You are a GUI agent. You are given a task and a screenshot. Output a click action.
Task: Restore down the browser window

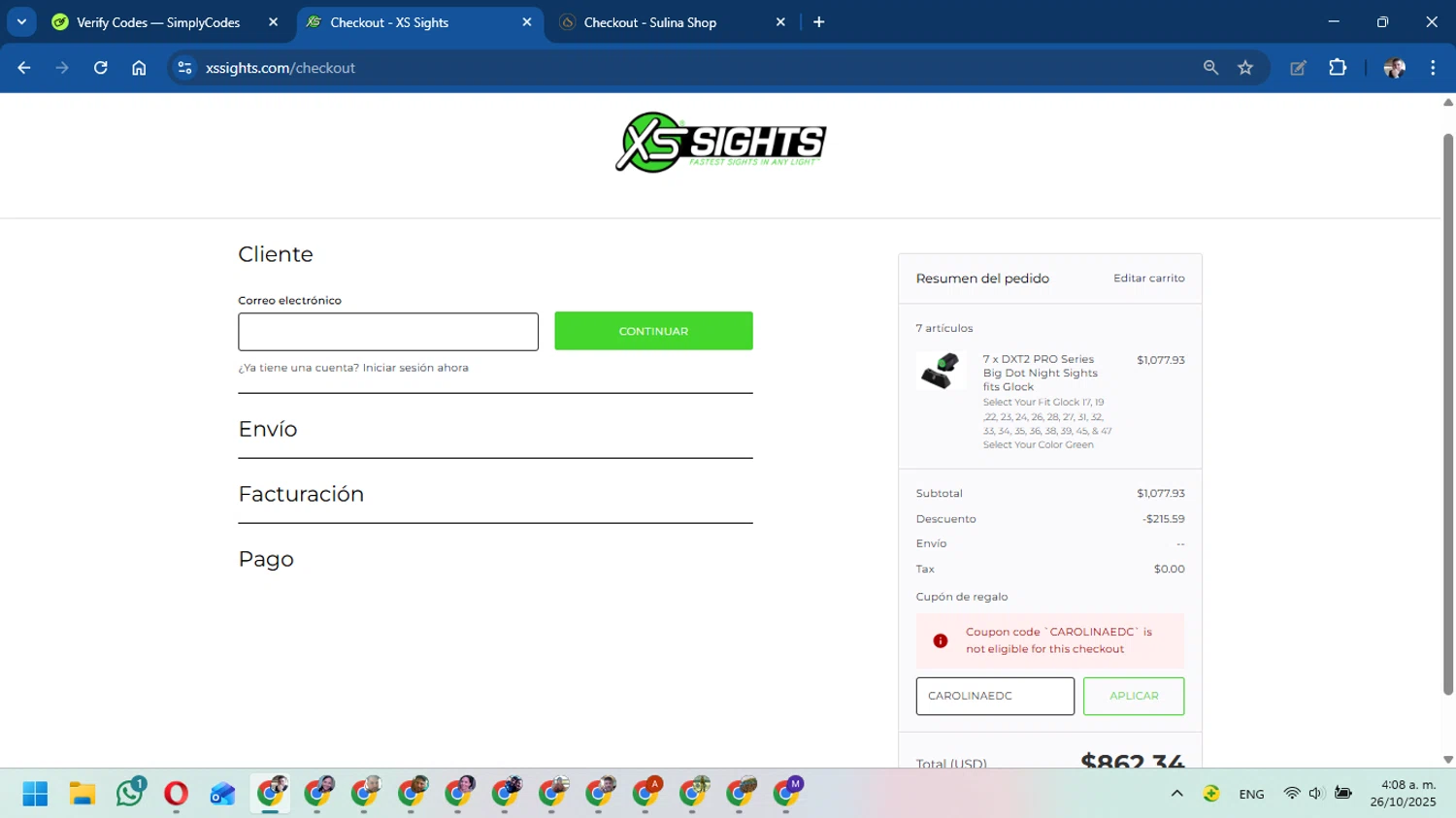coord(1382,21)
